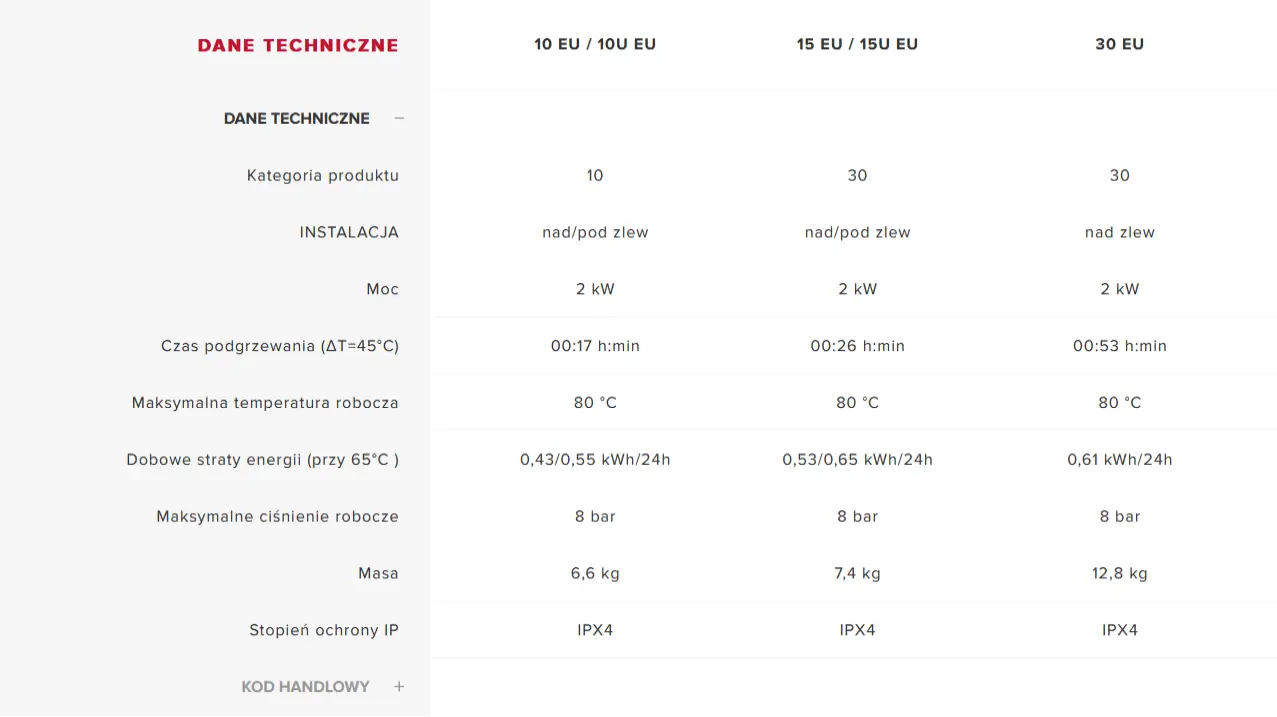
Task: Click the DANE TECHNICZNE section label
Action: pos(297,118)
